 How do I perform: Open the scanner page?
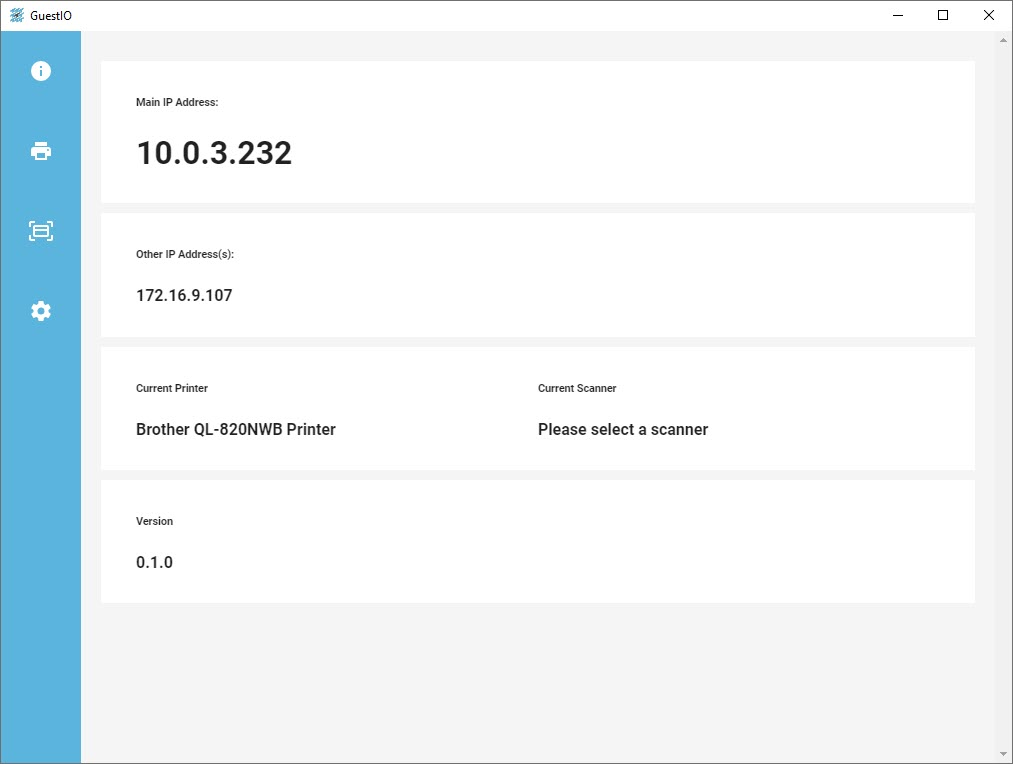point(40,231)
